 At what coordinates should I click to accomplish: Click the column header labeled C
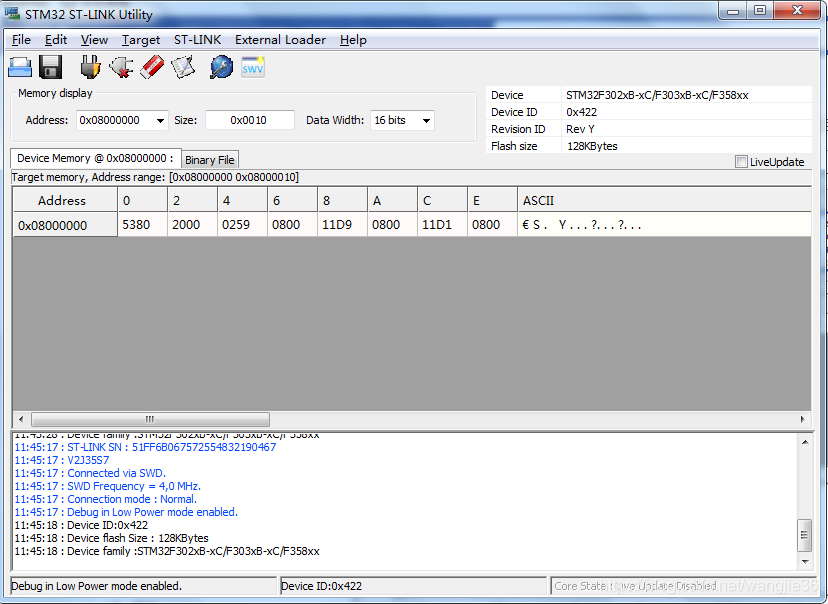(442, 201)
